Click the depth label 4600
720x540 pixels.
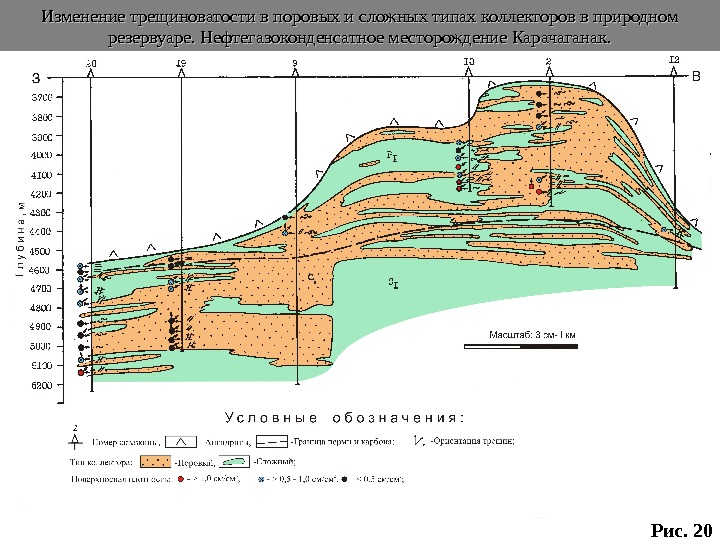point(40,270)
